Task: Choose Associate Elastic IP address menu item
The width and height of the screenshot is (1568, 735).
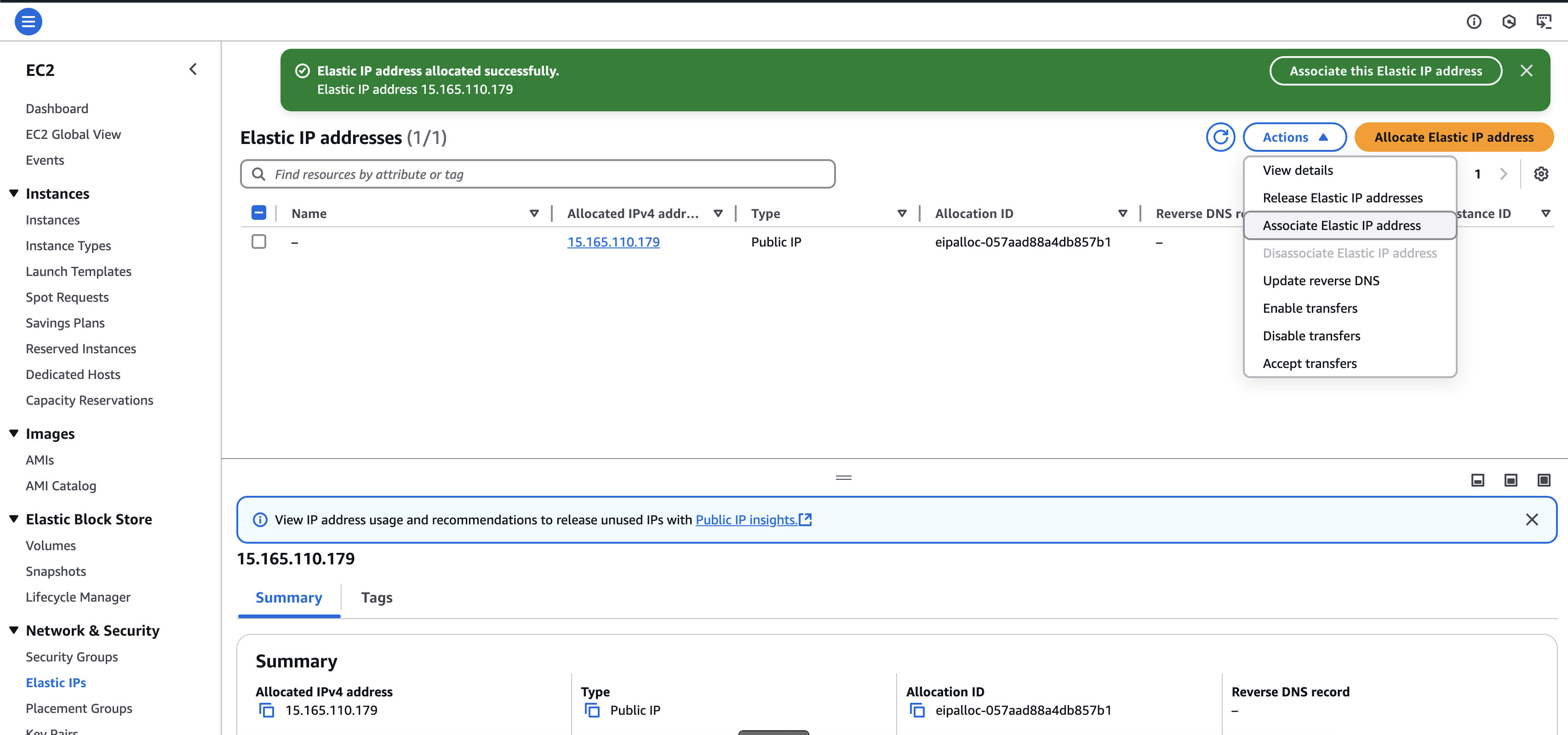Action: 1342,225
